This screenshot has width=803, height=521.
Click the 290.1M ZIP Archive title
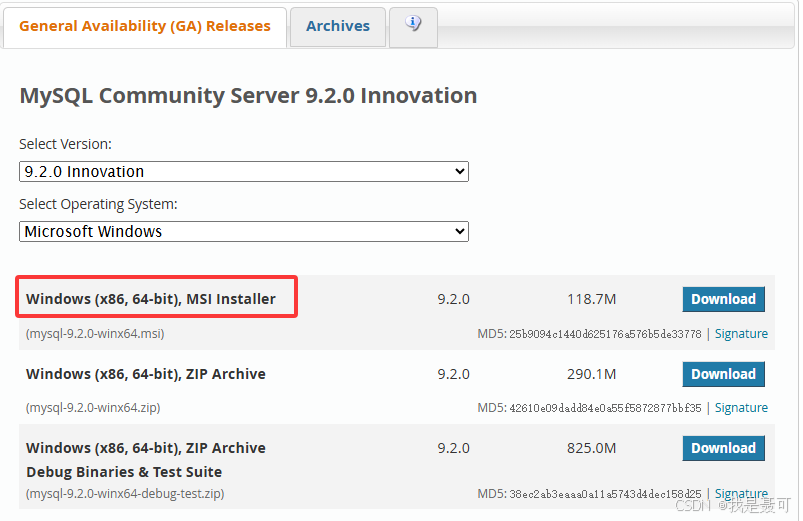[146, 374]
